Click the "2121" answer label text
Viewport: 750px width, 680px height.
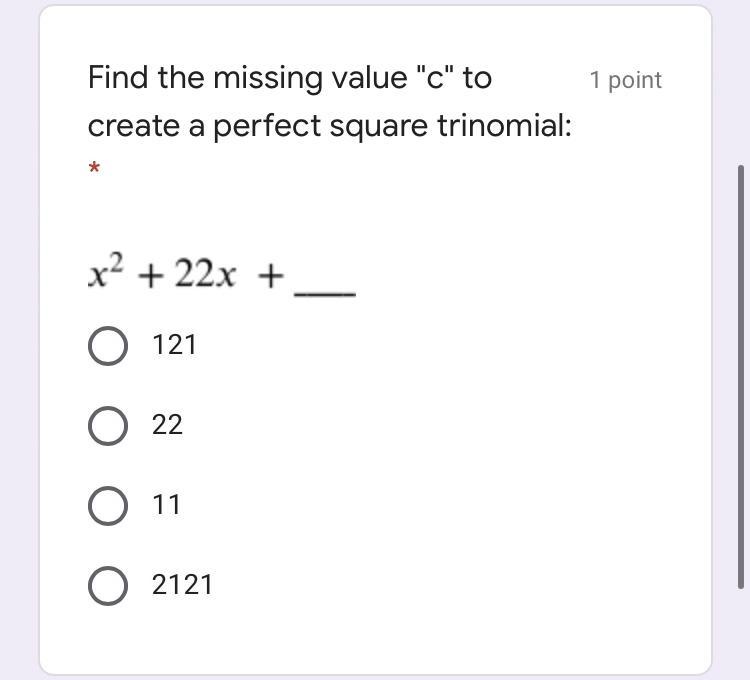point(182,585)
